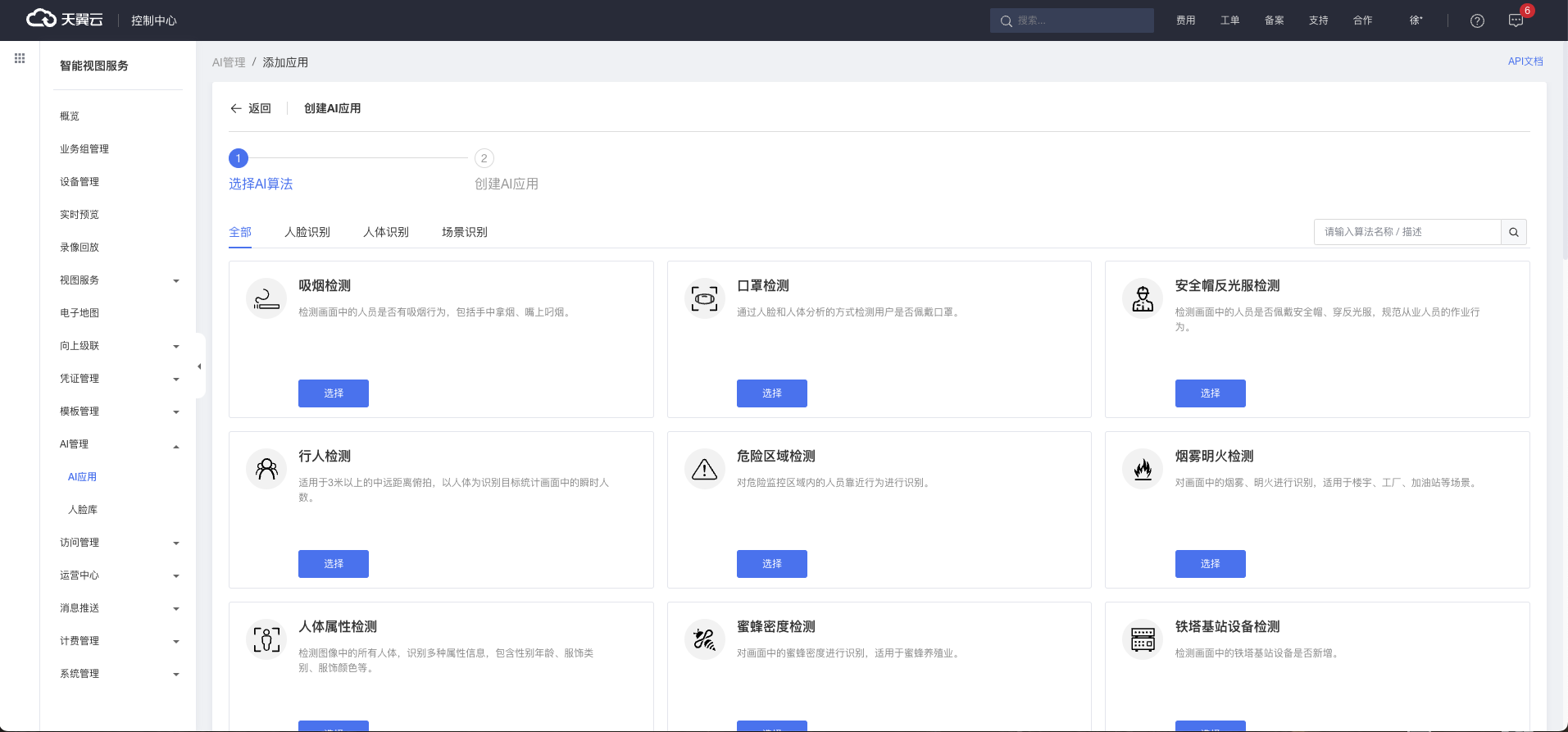Click the smoking detection algorithm icon
1568x732 pixels.
pos(266,298)
